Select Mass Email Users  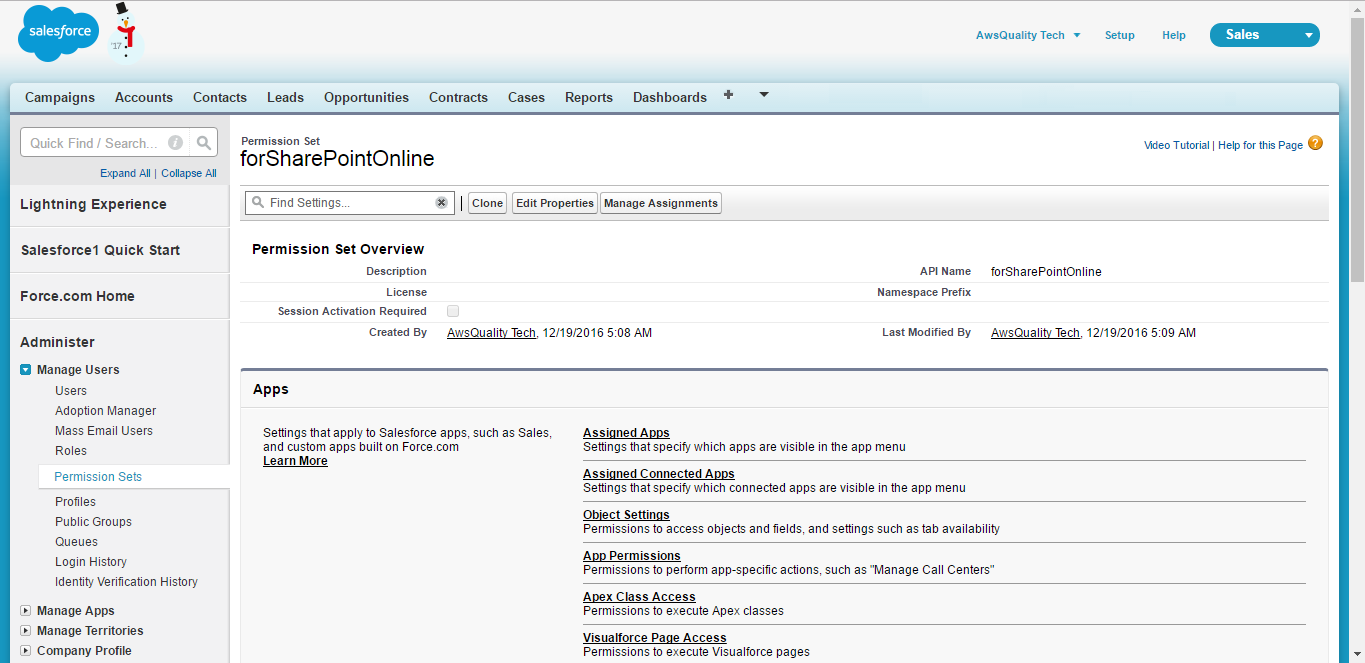point(104,431)
